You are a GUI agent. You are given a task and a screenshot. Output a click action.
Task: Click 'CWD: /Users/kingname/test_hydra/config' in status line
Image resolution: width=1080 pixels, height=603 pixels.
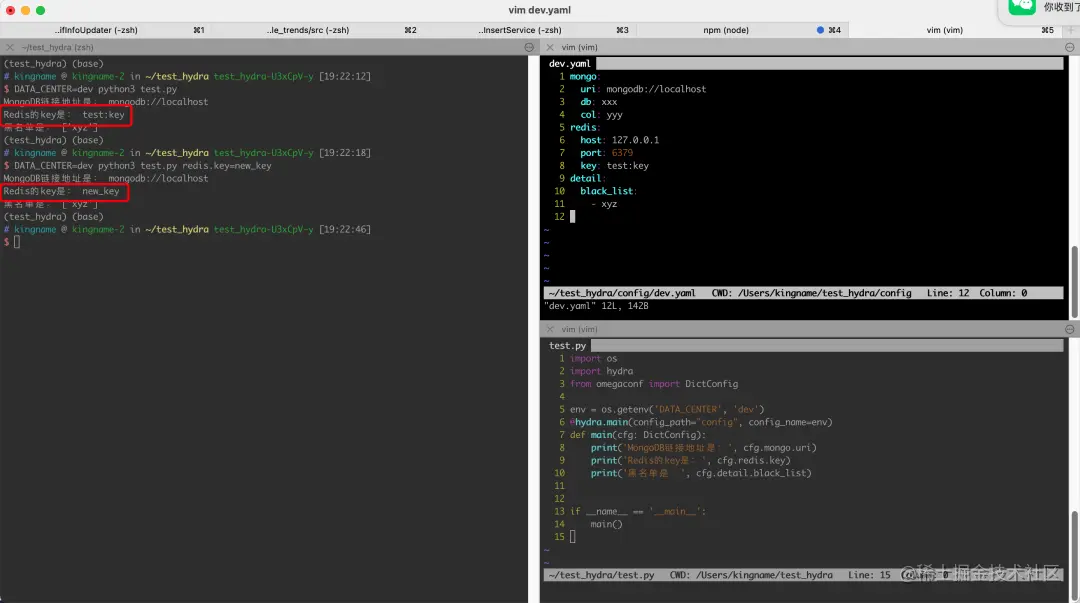[811, 293]
